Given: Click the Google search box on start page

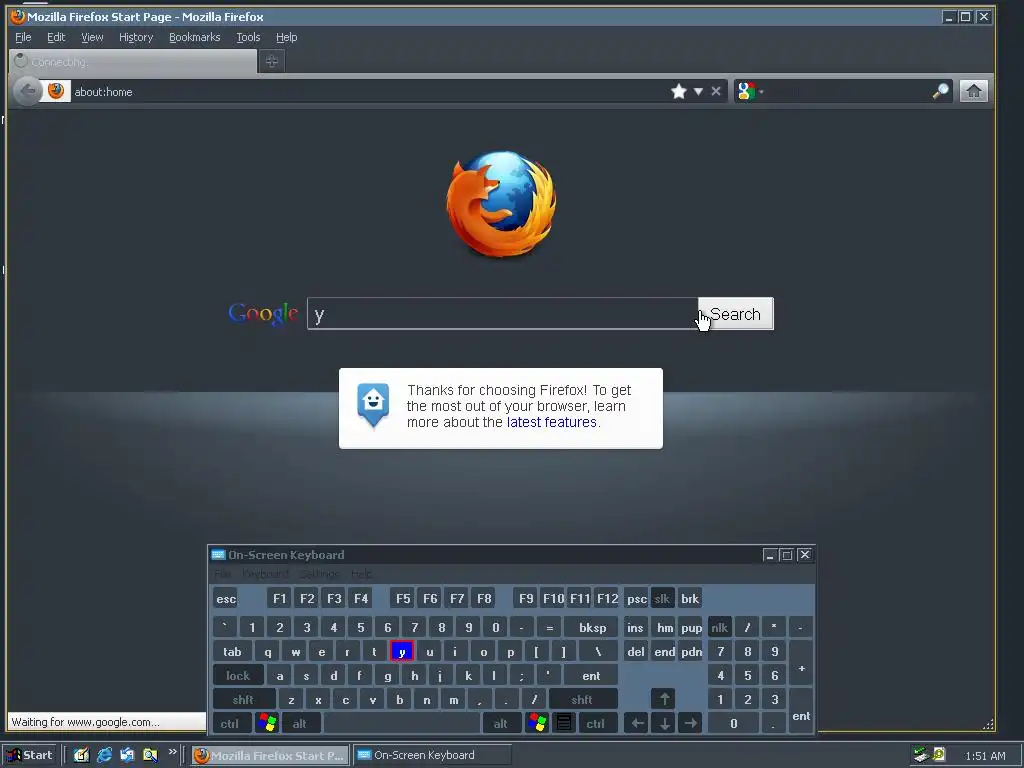Looking at the screenshot, I should pyautogui.click(x=502, y=314).
